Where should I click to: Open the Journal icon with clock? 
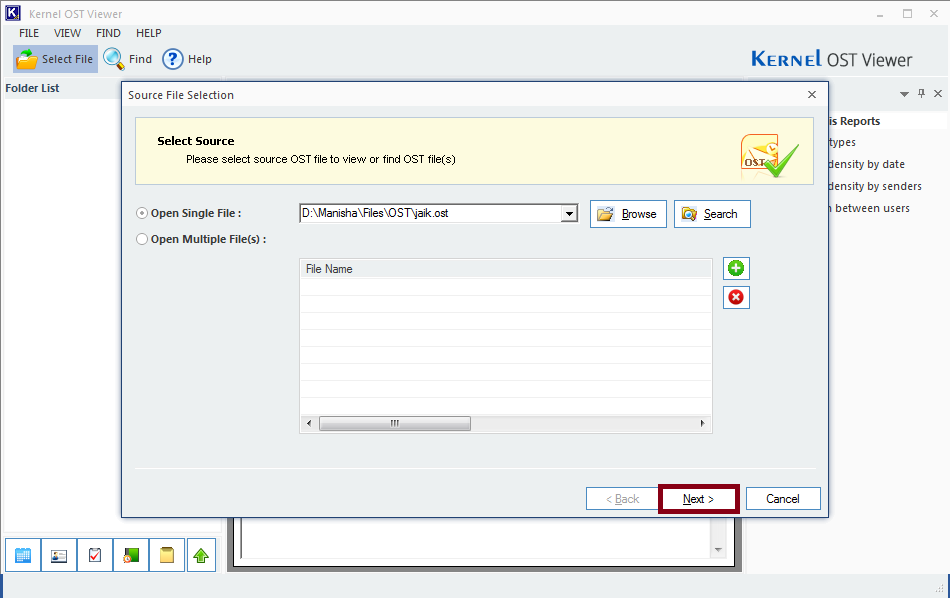[131, 555]
